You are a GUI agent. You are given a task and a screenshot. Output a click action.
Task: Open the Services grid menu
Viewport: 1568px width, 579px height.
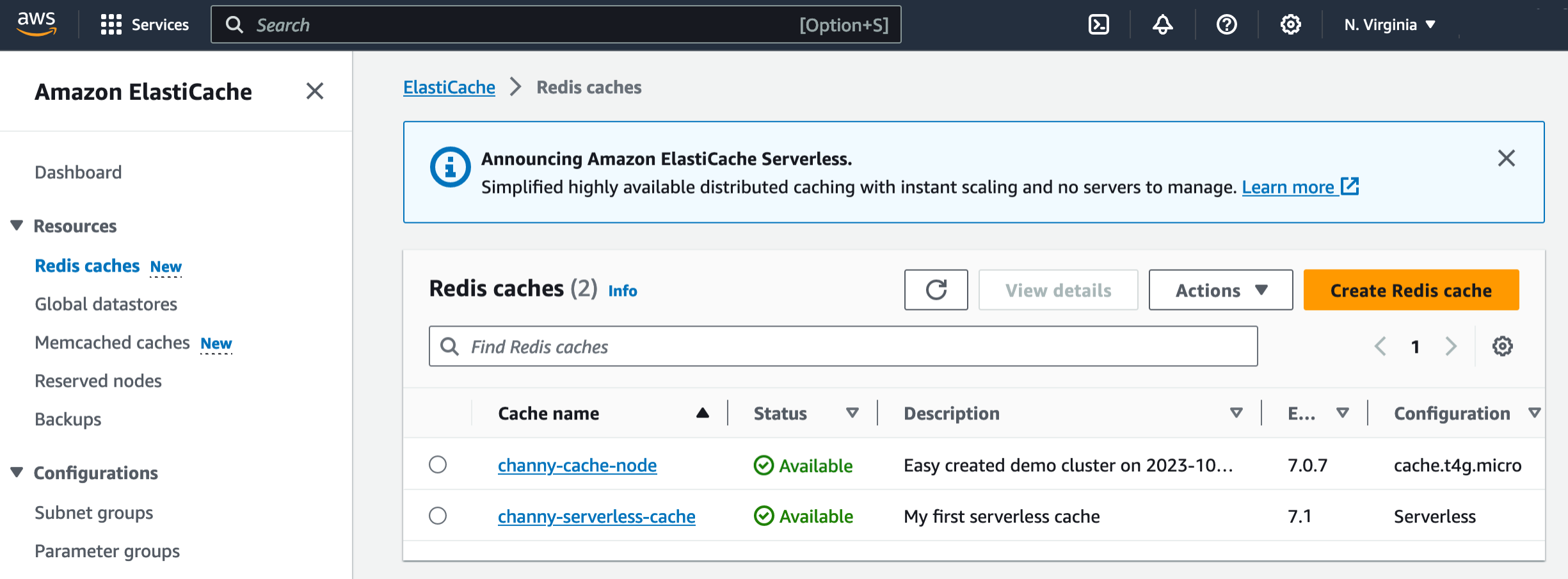coord(111,25)
